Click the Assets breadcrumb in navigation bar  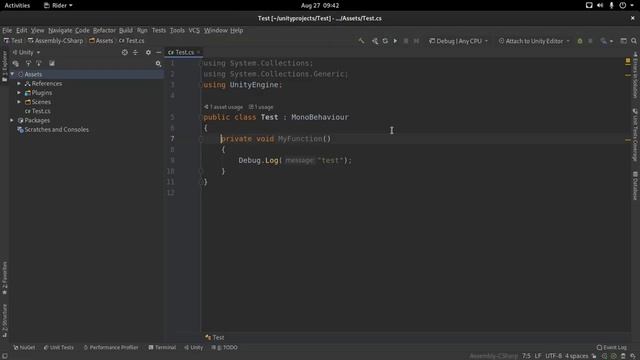click(101, 41)
